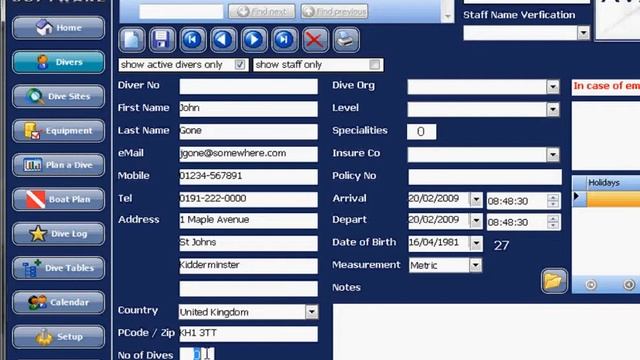Go to previous diver record
Screen dimensions: 640x360
(223, 40)
